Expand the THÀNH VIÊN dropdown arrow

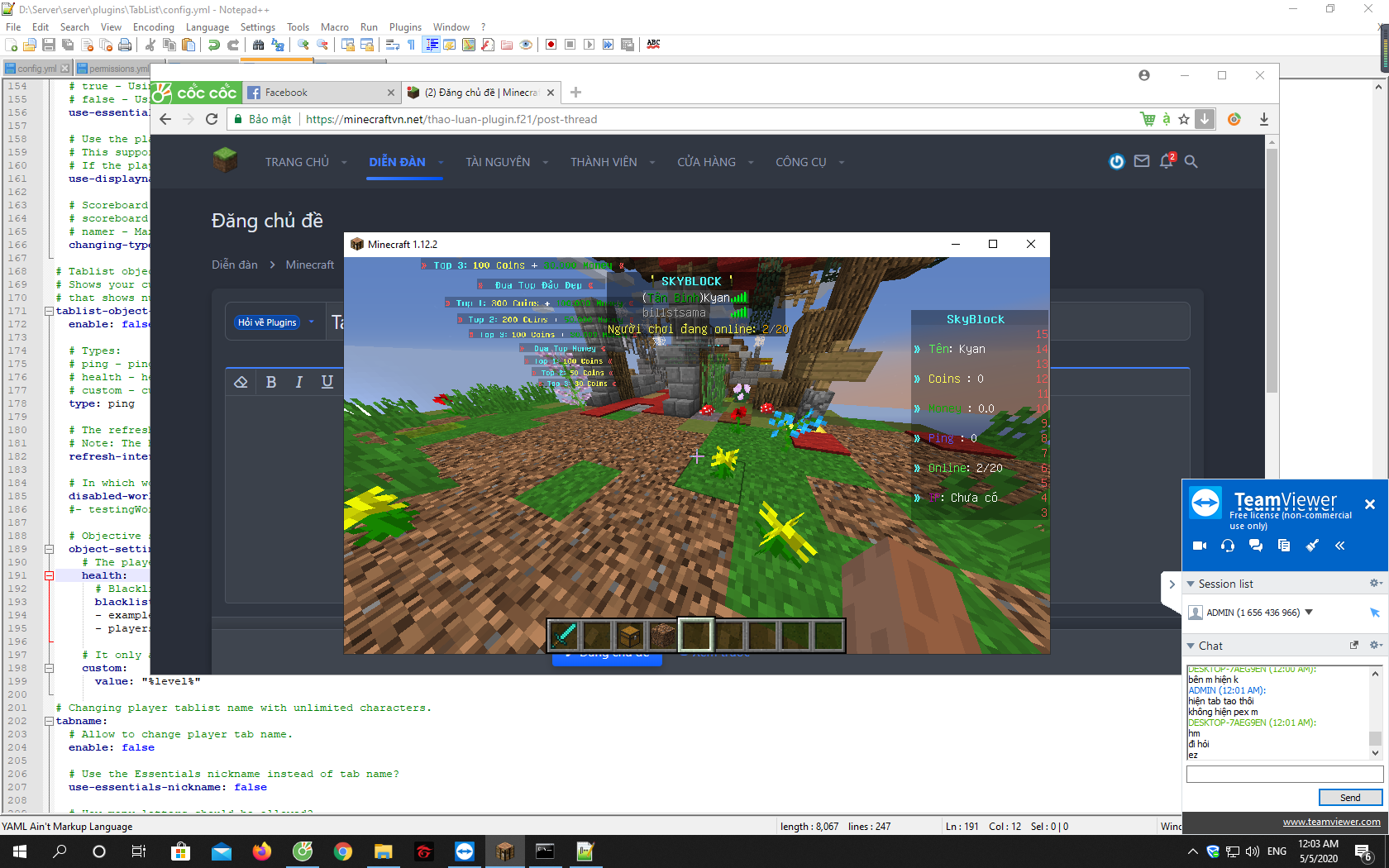click(x=652, y=163)
